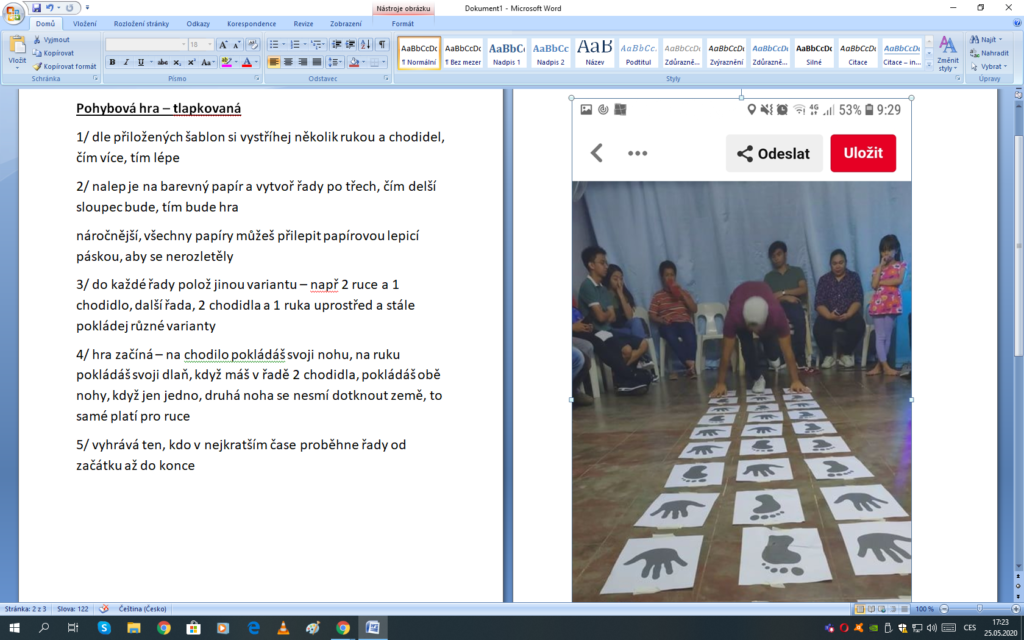This screenshot has height=640, width=1024.
Task: Align text to the left
Action: 274,62
